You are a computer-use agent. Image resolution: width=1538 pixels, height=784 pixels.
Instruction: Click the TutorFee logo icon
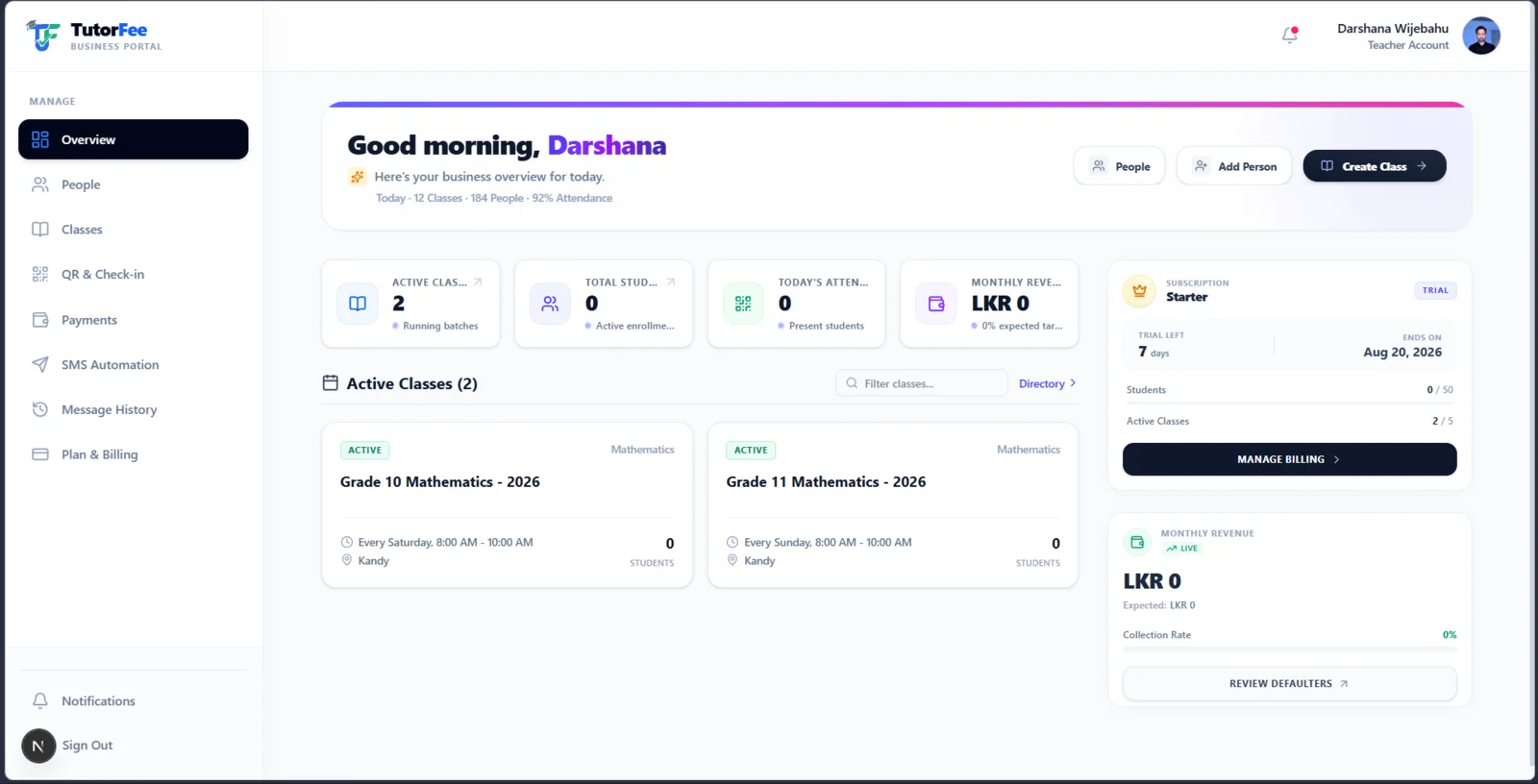click(x=42, y=36)
